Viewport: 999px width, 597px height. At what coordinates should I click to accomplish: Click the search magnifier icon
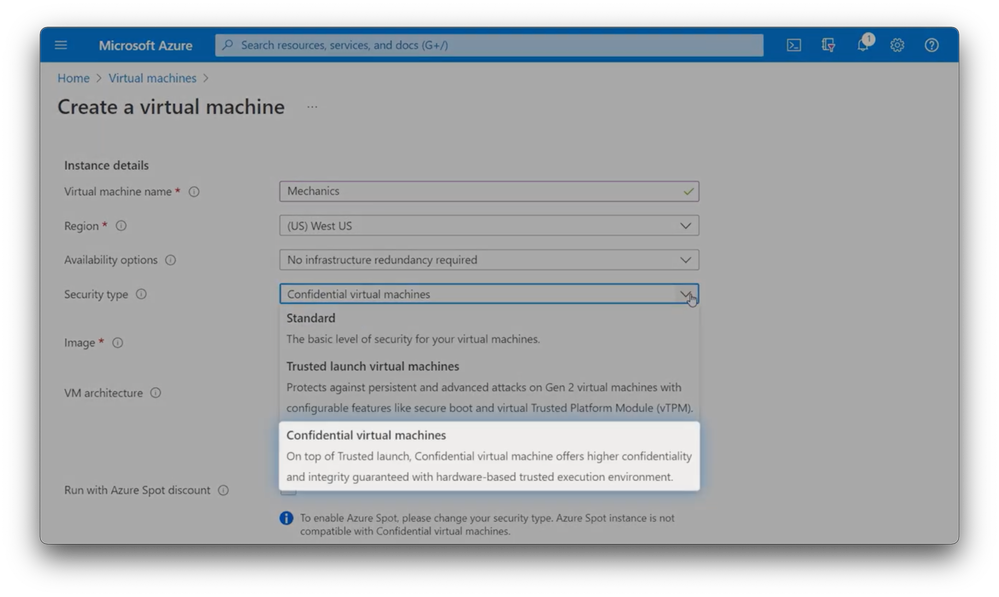click(227, 45)
